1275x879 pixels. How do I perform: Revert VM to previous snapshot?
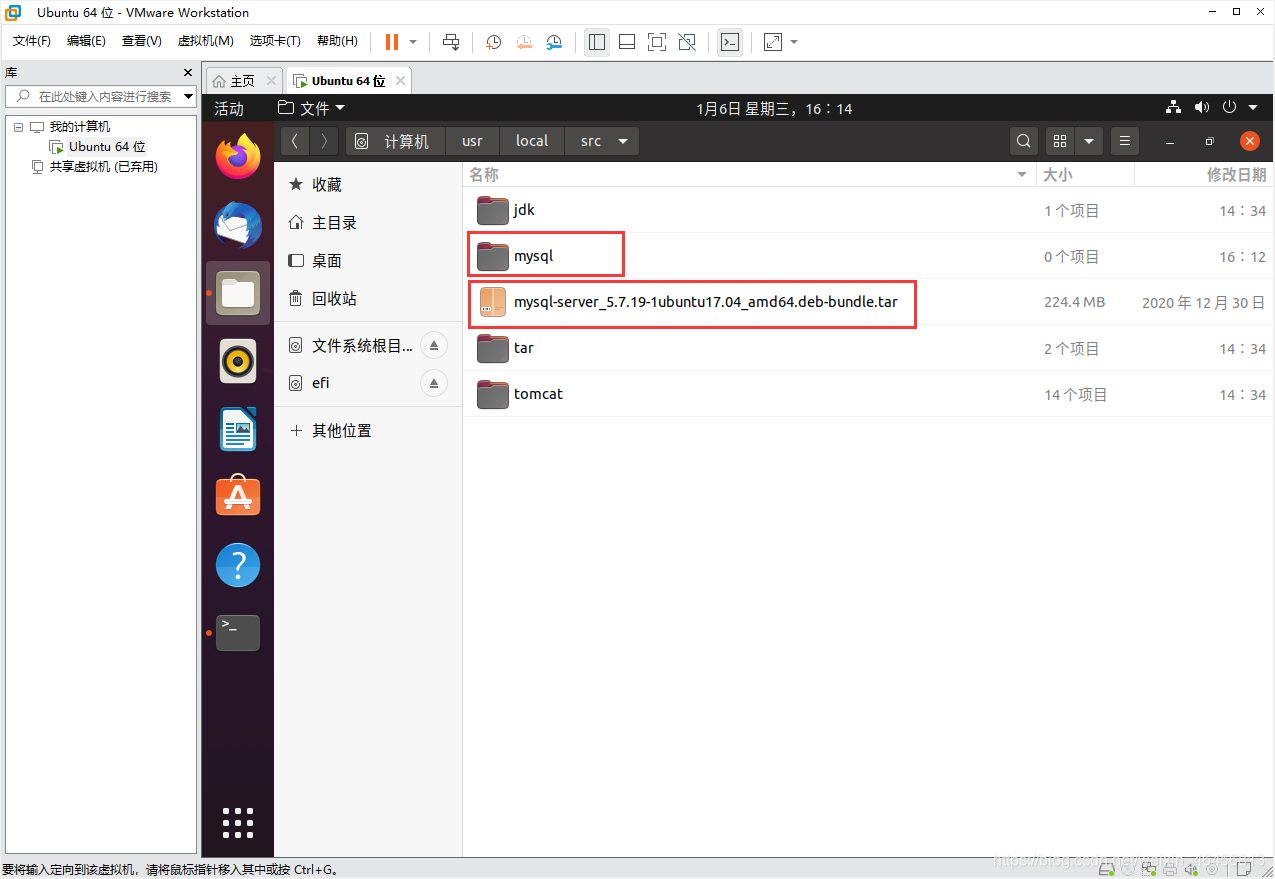[x=524, y=42]
